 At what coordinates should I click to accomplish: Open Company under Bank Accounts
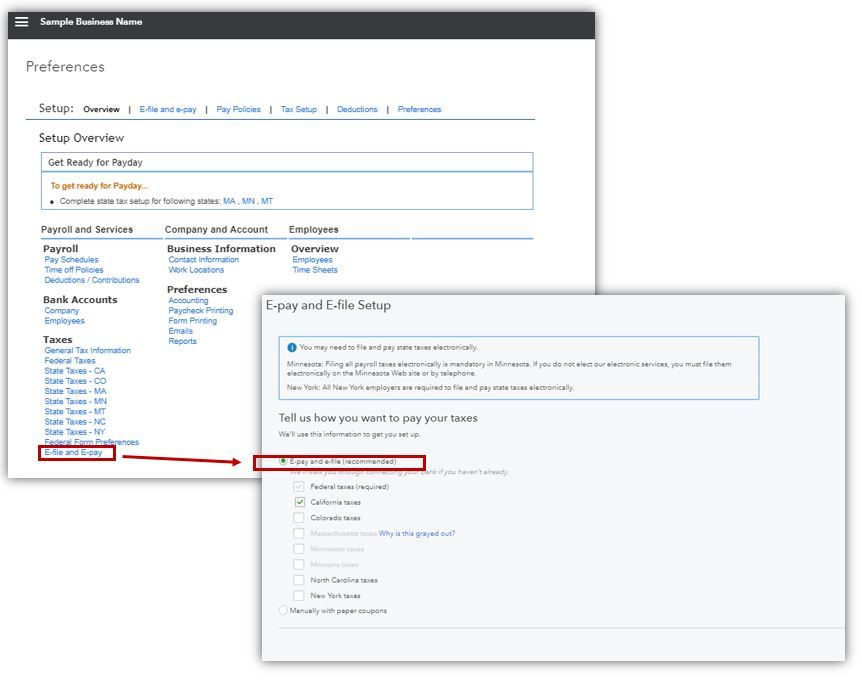[62, 311]
